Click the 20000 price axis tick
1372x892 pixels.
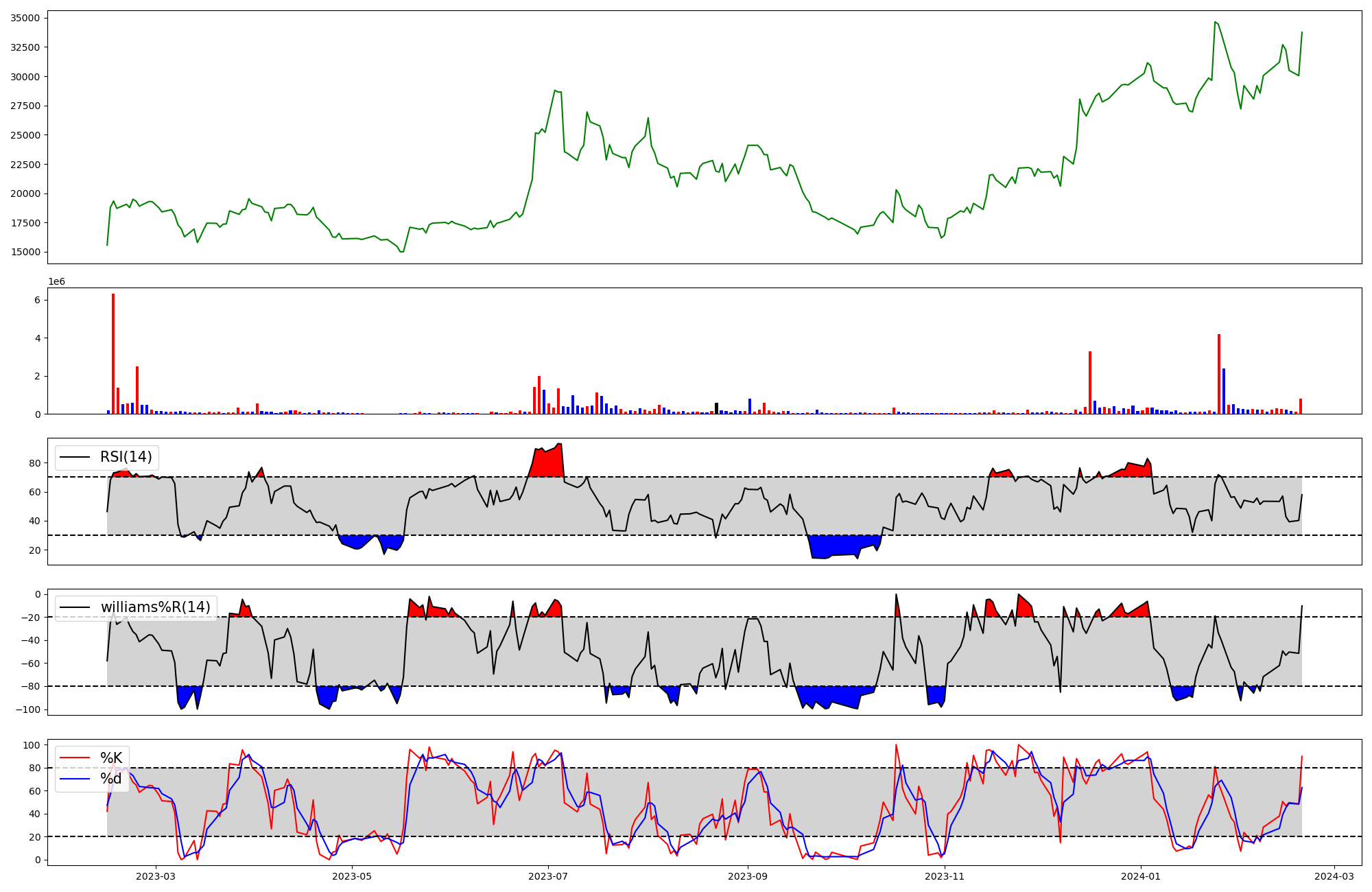(25, 193)
